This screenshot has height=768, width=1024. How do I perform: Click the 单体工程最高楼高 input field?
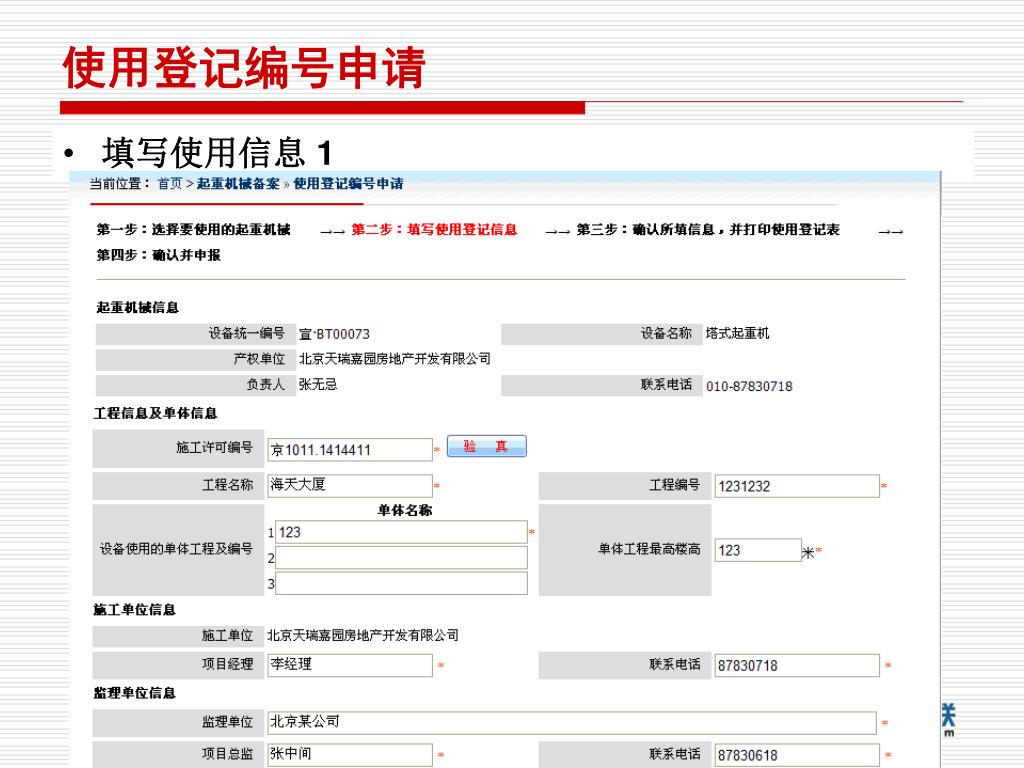(x=758, y=551)
